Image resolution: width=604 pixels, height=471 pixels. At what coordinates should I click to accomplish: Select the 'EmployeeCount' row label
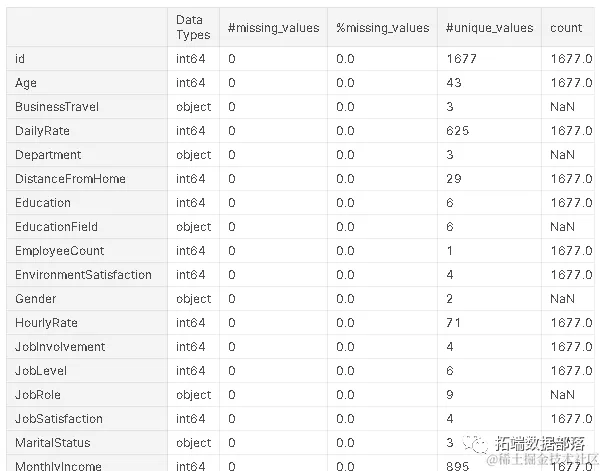(x=59, y=251)
